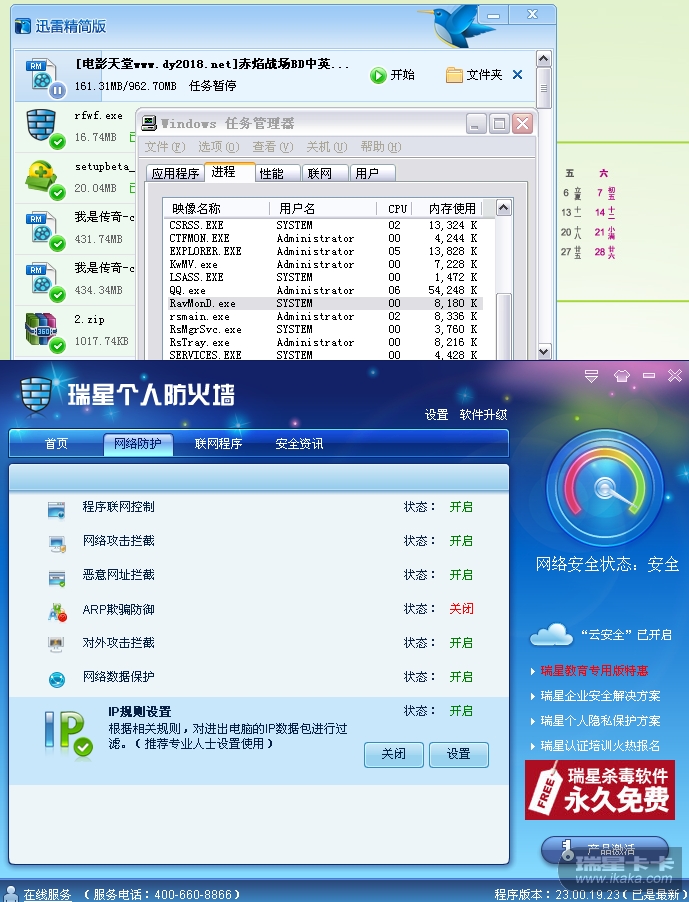Viewport: 689px width, 902px height.
Task: Open the 查看 menu in Task Manager
Action: pos(273,147)
